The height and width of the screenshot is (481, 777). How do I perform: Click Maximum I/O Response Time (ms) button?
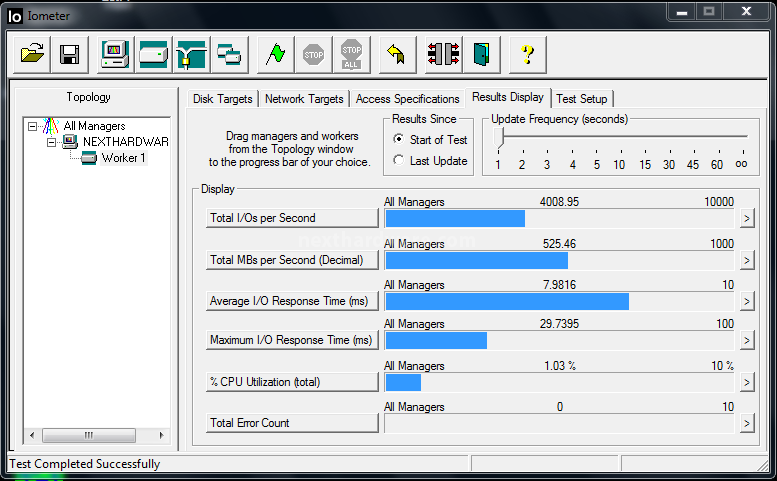point(292,340)
